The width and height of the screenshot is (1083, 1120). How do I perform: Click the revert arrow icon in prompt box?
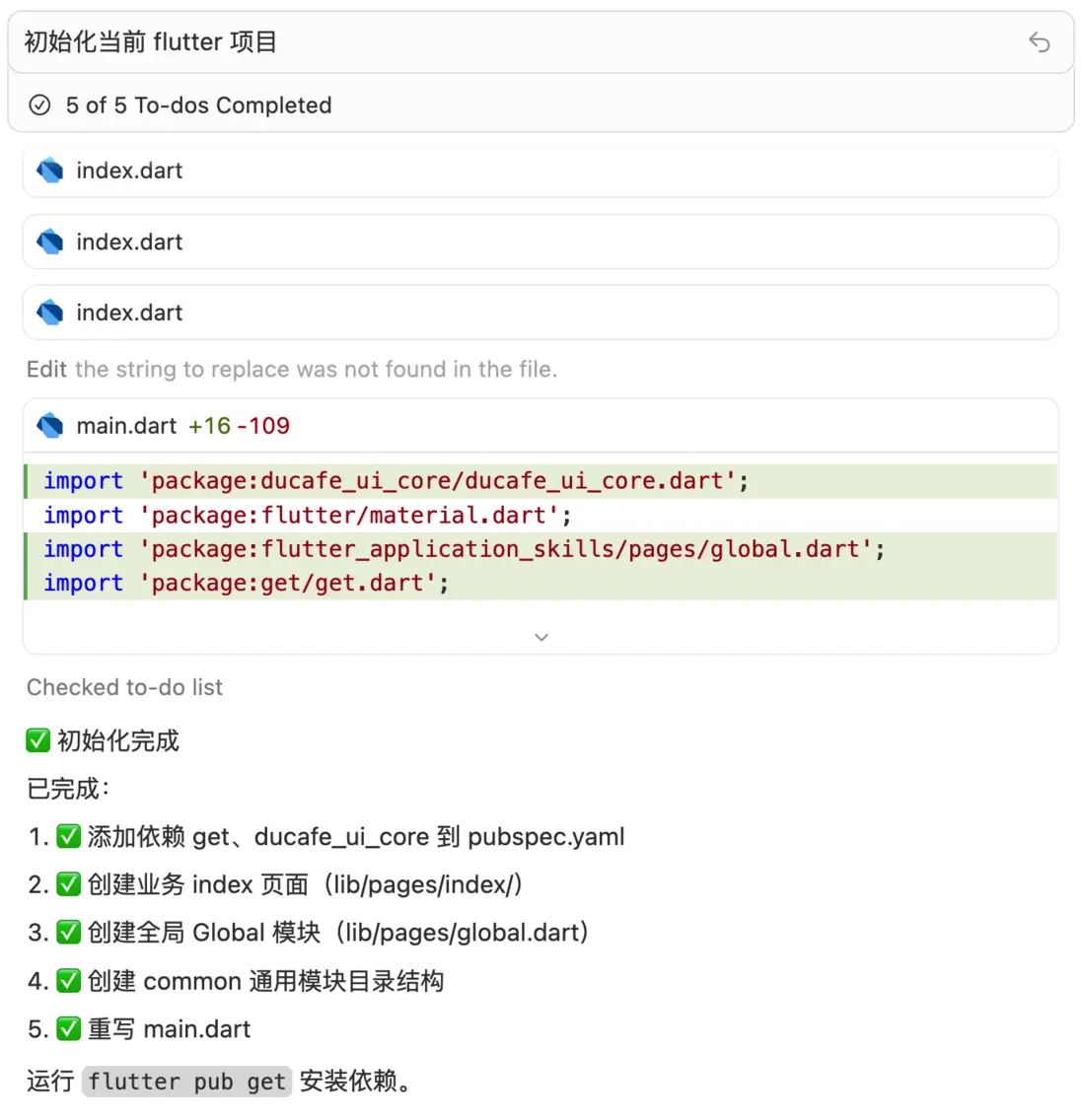click(x=1039, y=41)
